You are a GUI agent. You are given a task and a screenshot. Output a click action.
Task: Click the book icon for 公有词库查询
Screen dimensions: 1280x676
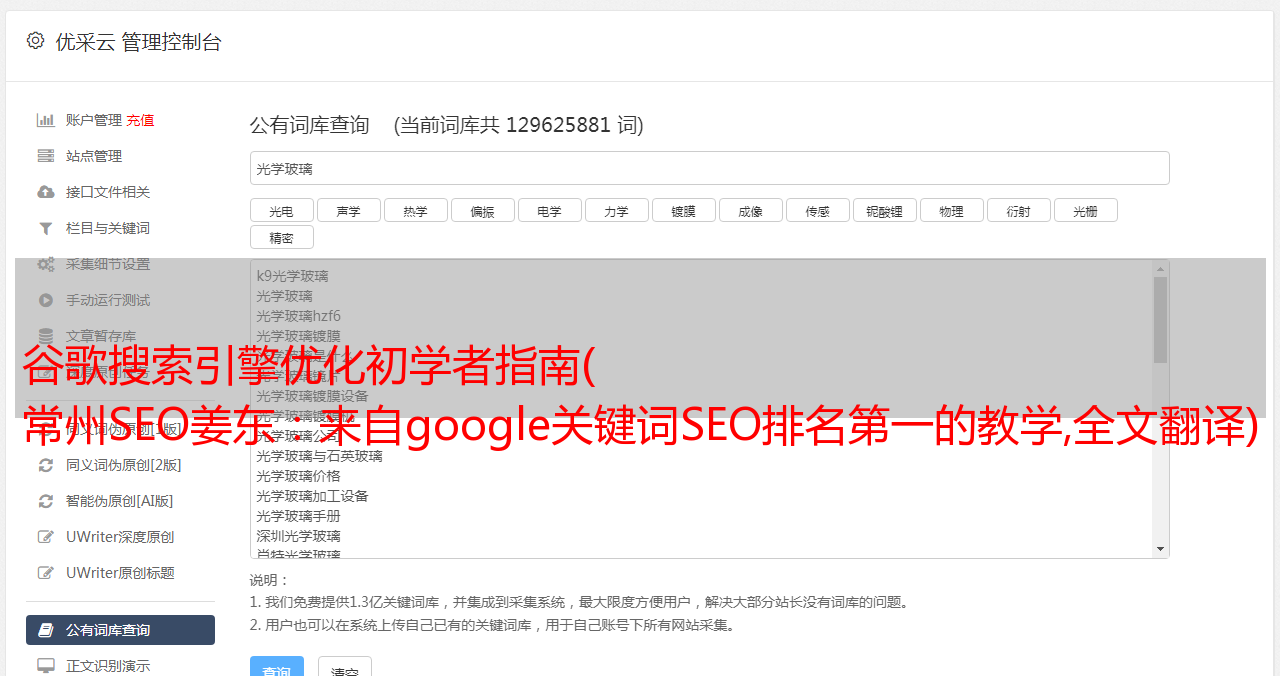tap(46, 630)
